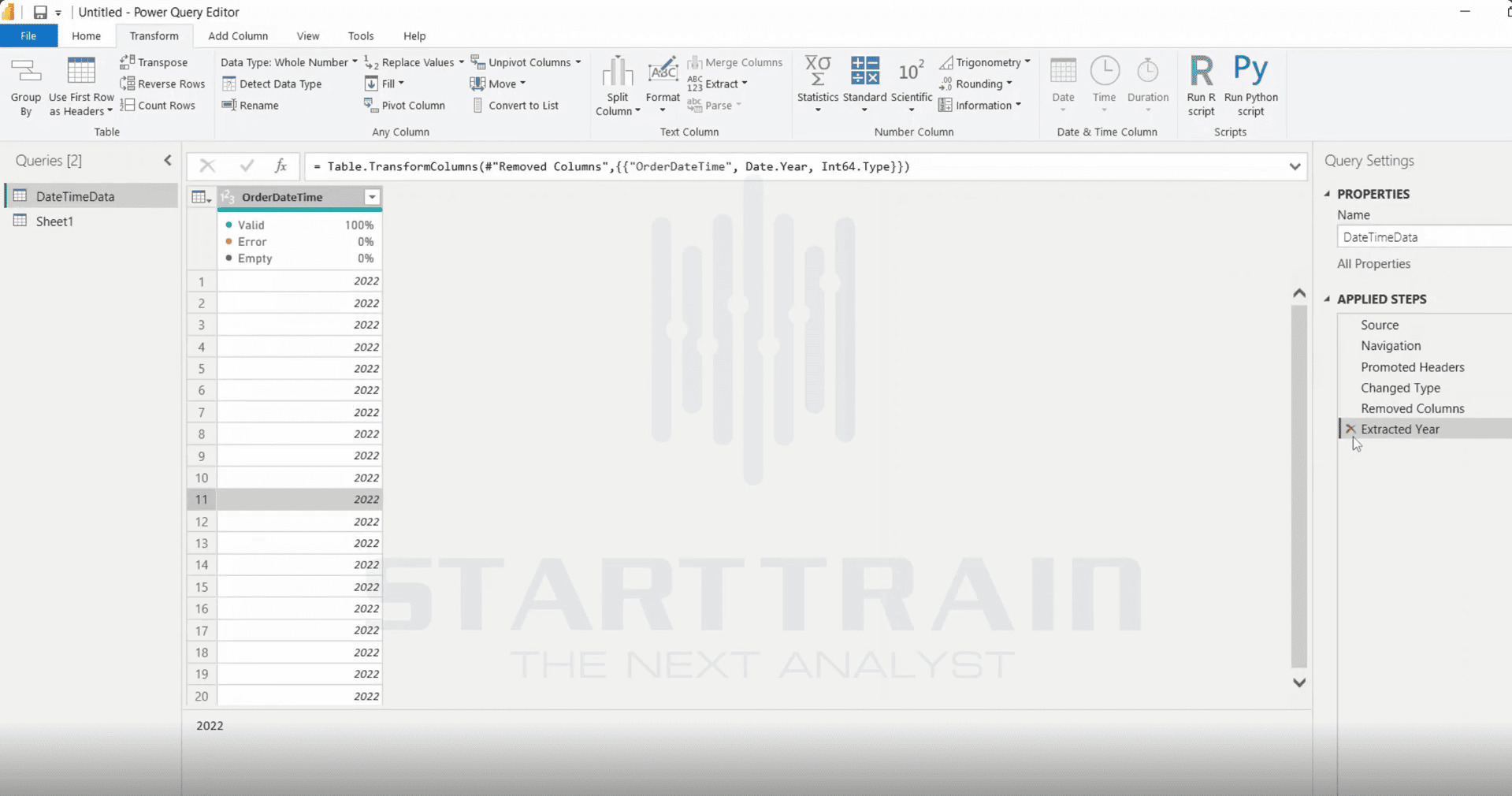Click the formula bar text
1512x796 pixels.
[x=611, y=166]
